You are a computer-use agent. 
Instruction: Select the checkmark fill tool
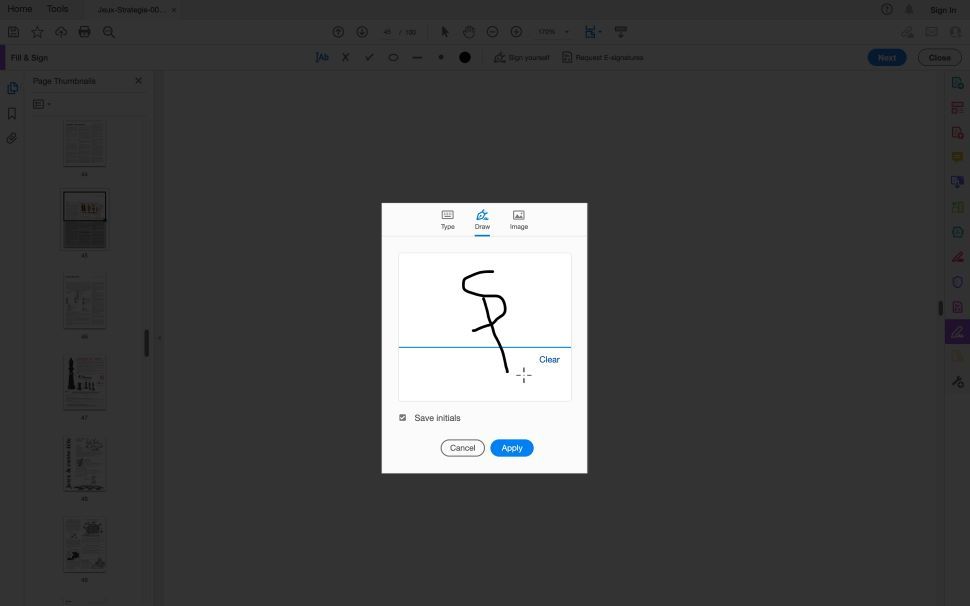click(369, 57)
